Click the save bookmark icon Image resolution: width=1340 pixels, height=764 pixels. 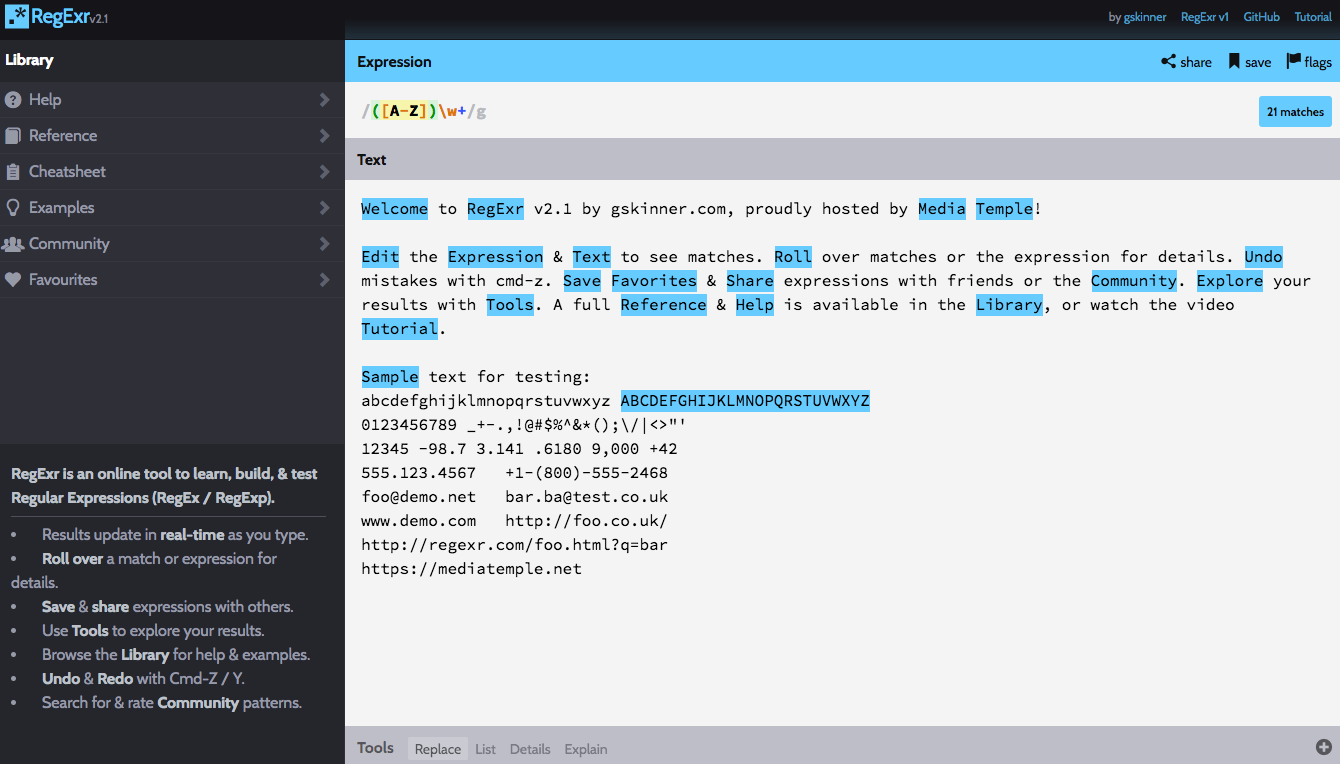[1235, 62]
